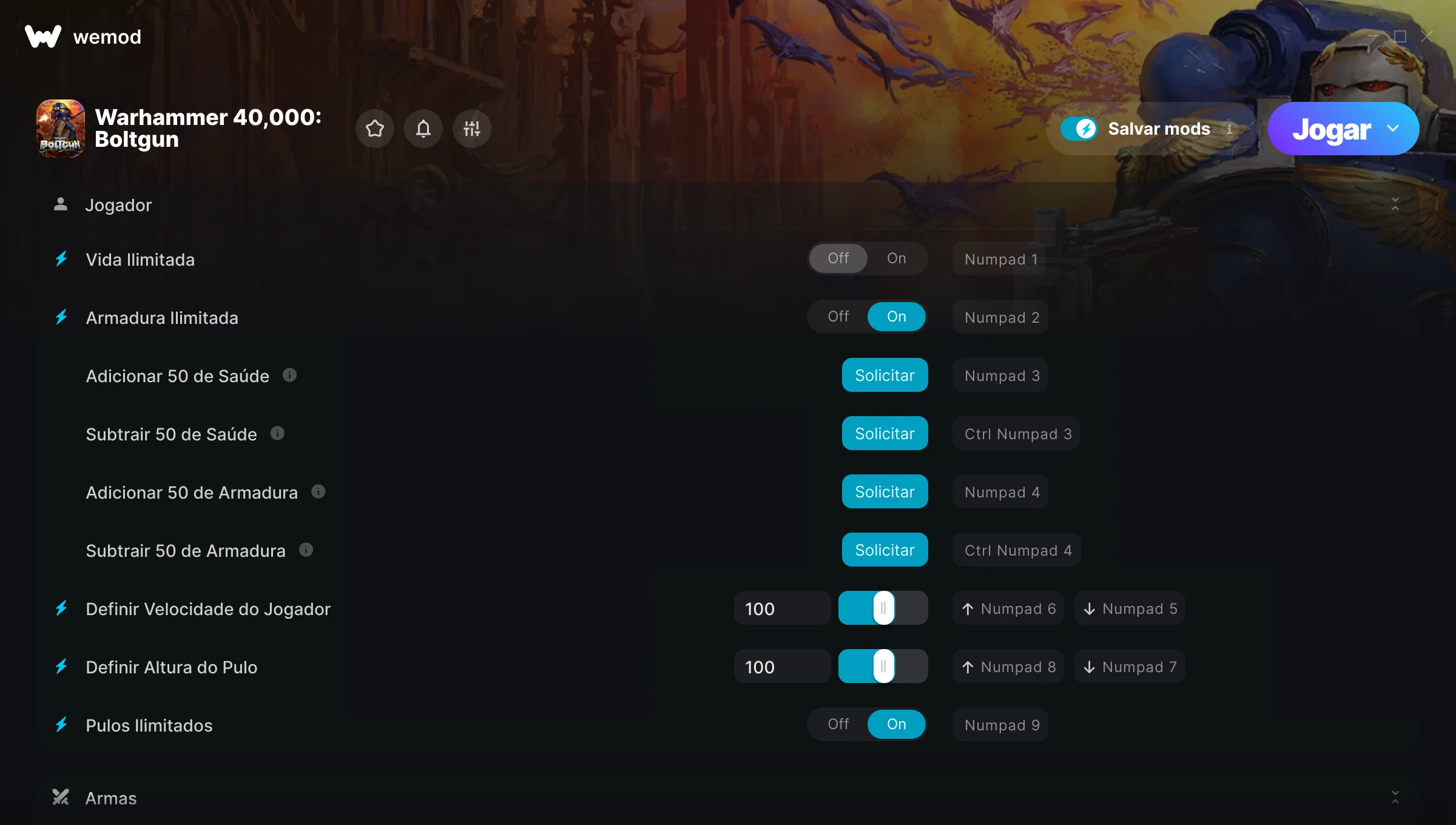The image size is (1456, 825).
Task: Click the Salvar mods info icon
Action: [1230, 129]
